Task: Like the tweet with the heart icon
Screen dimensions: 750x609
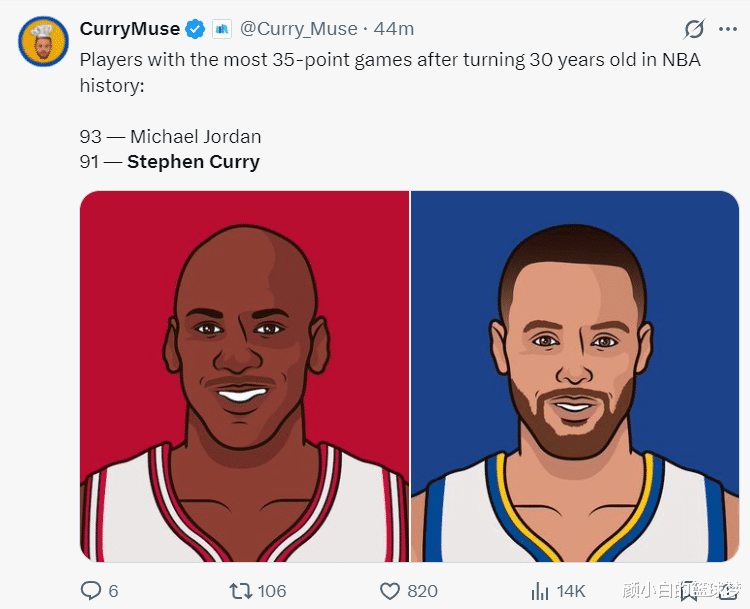Action: (390, 591)
